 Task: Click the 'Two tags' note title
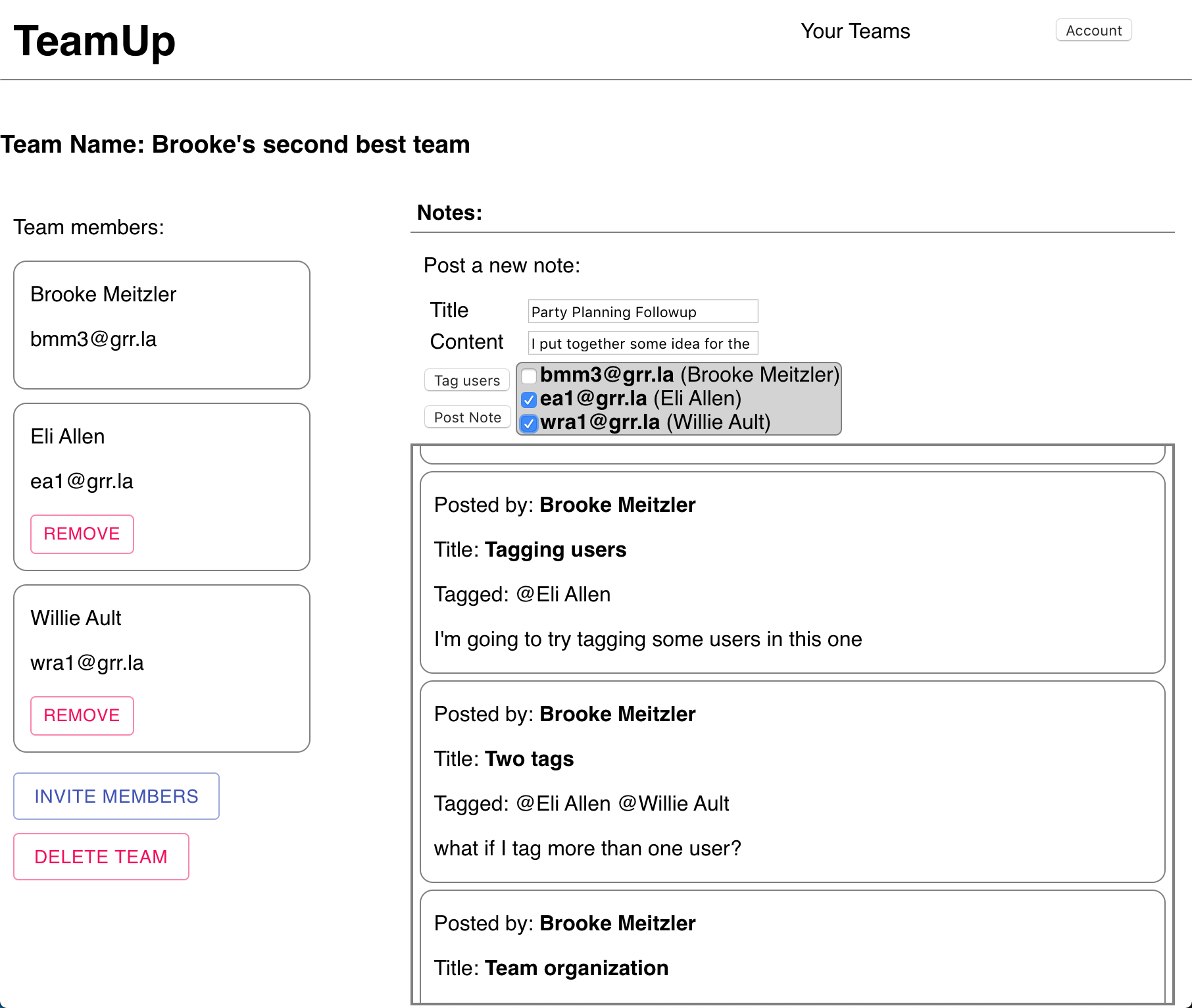529,759
